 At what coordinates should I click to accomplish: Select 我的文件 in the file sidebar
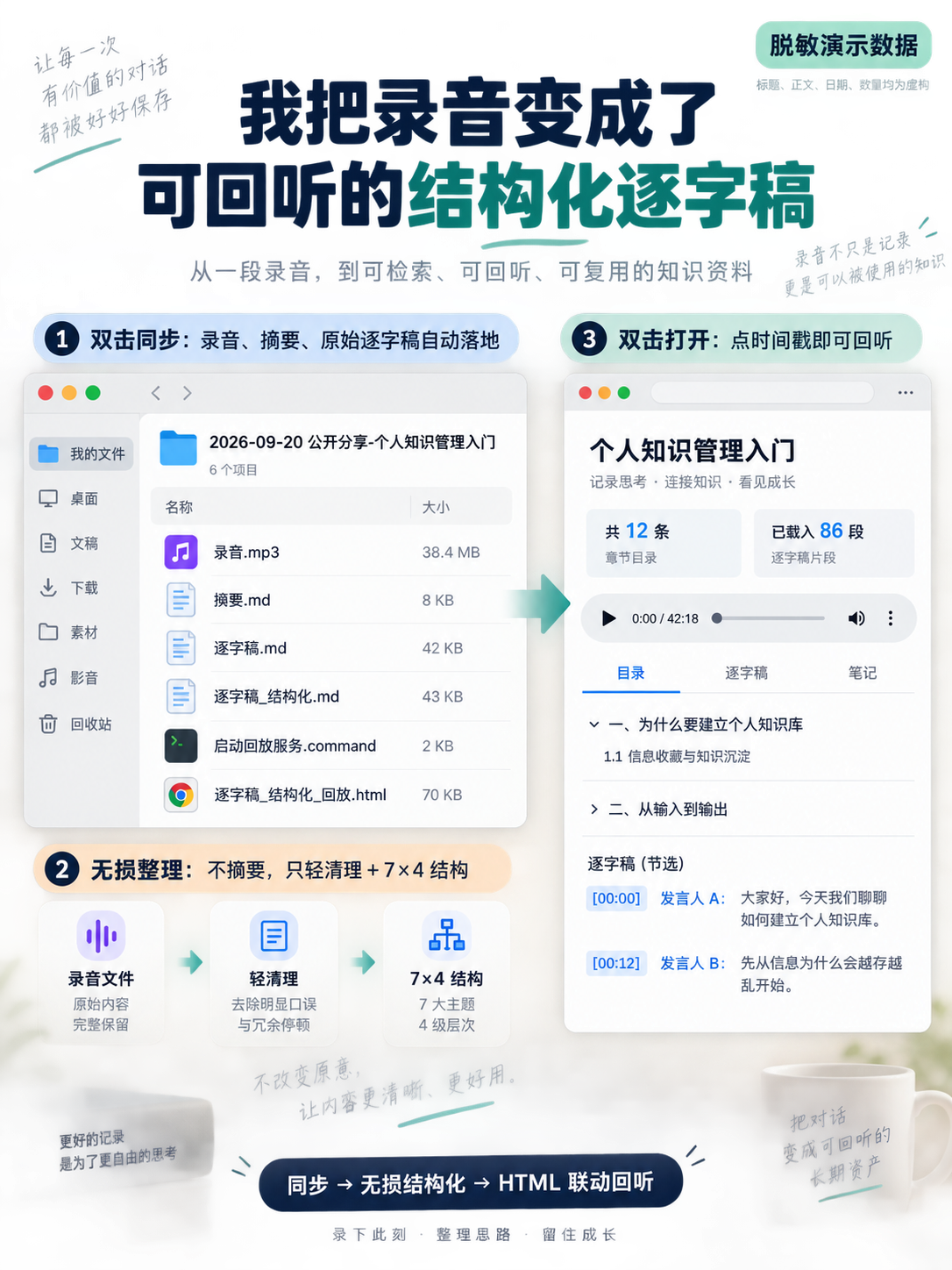point(82,453)
